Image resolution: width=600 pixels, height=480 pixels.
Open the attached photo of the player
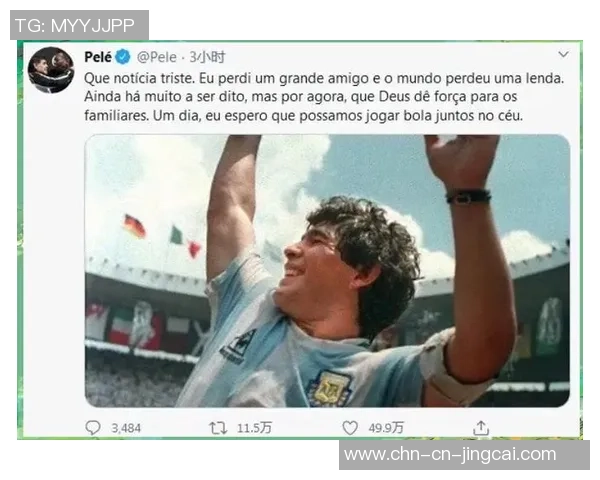point(327,271)
